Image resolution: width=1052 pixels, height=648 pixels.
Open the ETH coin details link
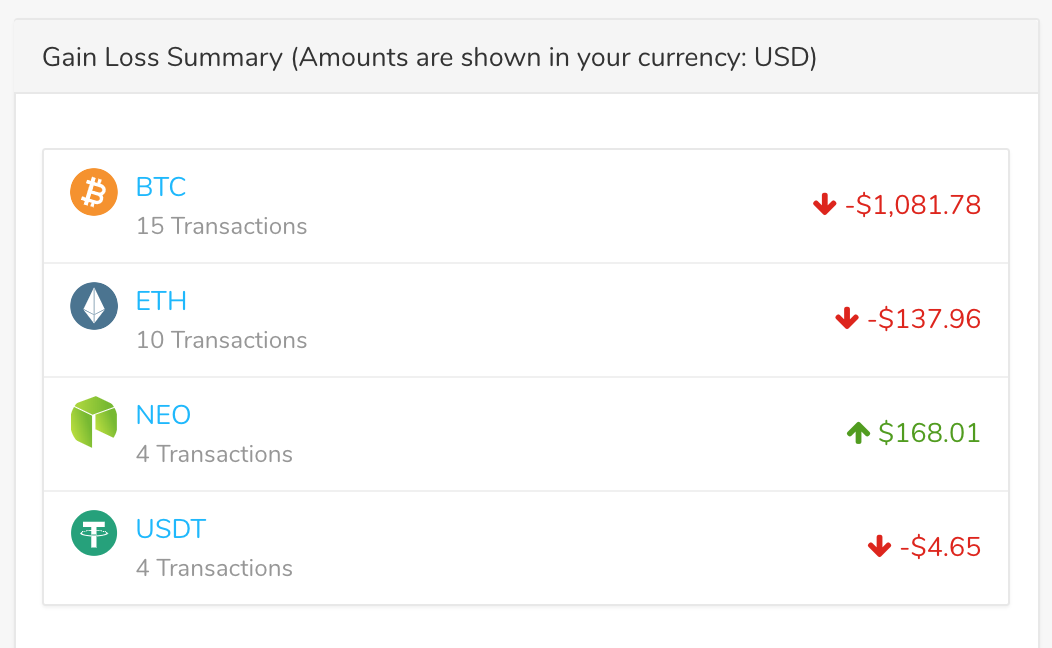(x=161, y=301)
